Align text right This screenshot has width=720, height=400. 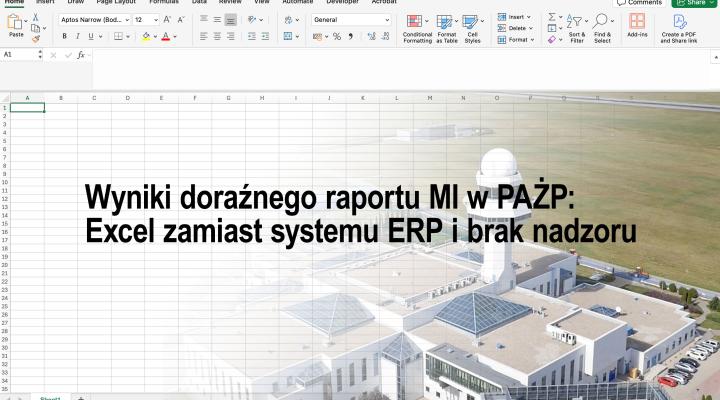point(231,36)
